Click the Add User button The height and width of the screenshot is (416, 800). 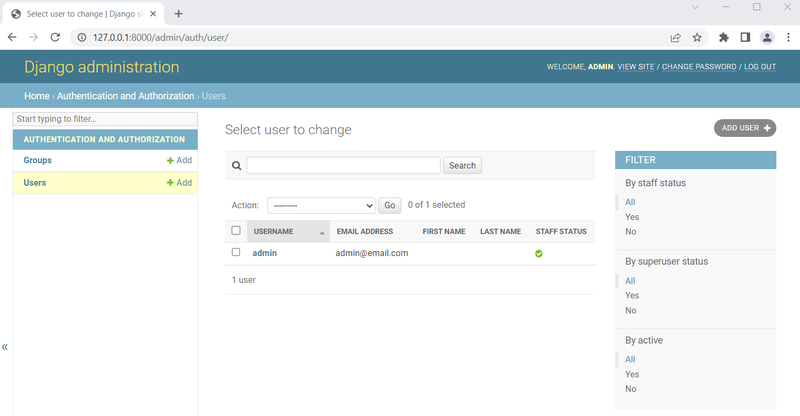tap(745, 128)
